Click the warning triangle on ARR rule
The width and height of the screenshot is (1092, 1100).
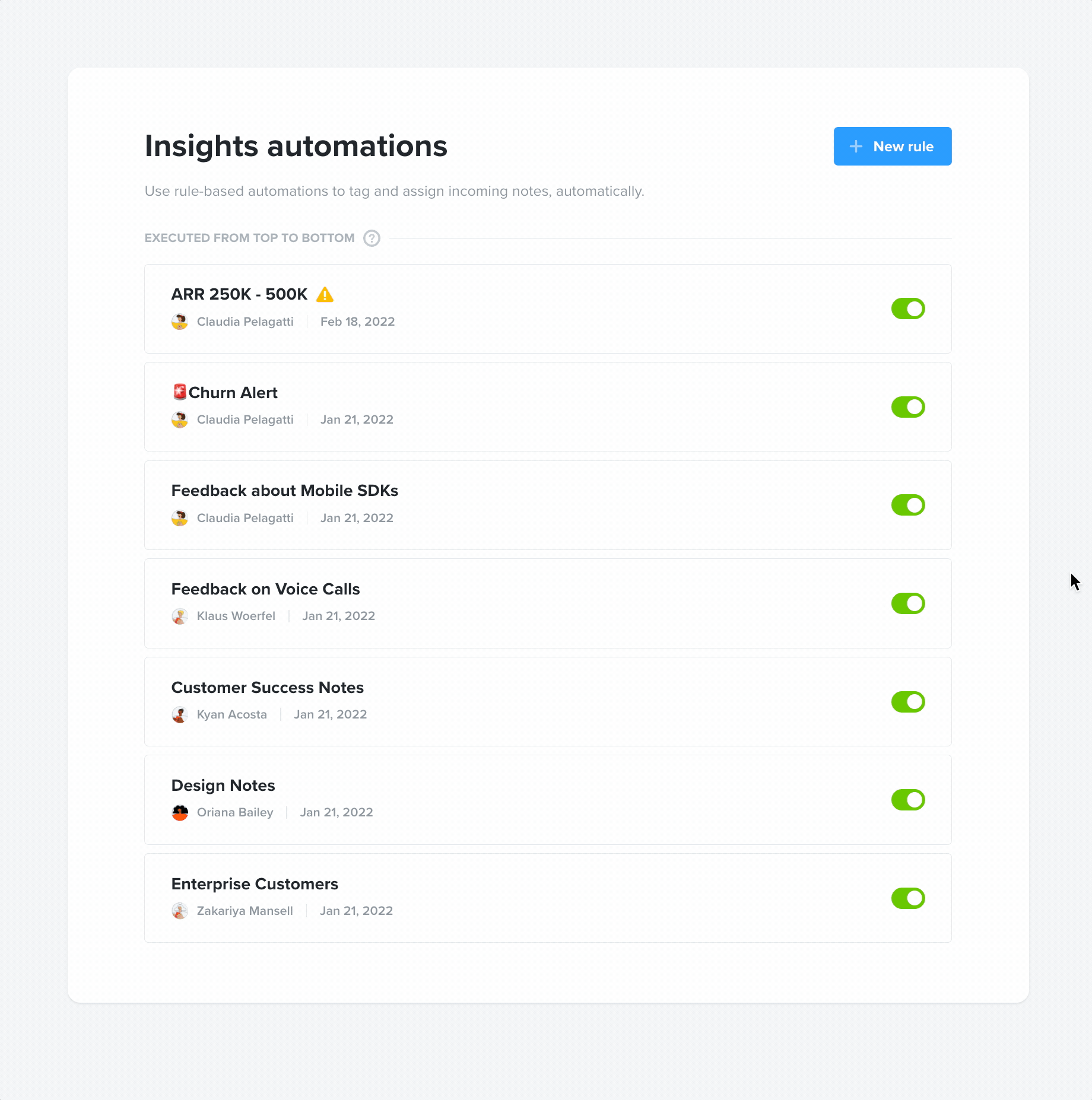pos(325,294)
